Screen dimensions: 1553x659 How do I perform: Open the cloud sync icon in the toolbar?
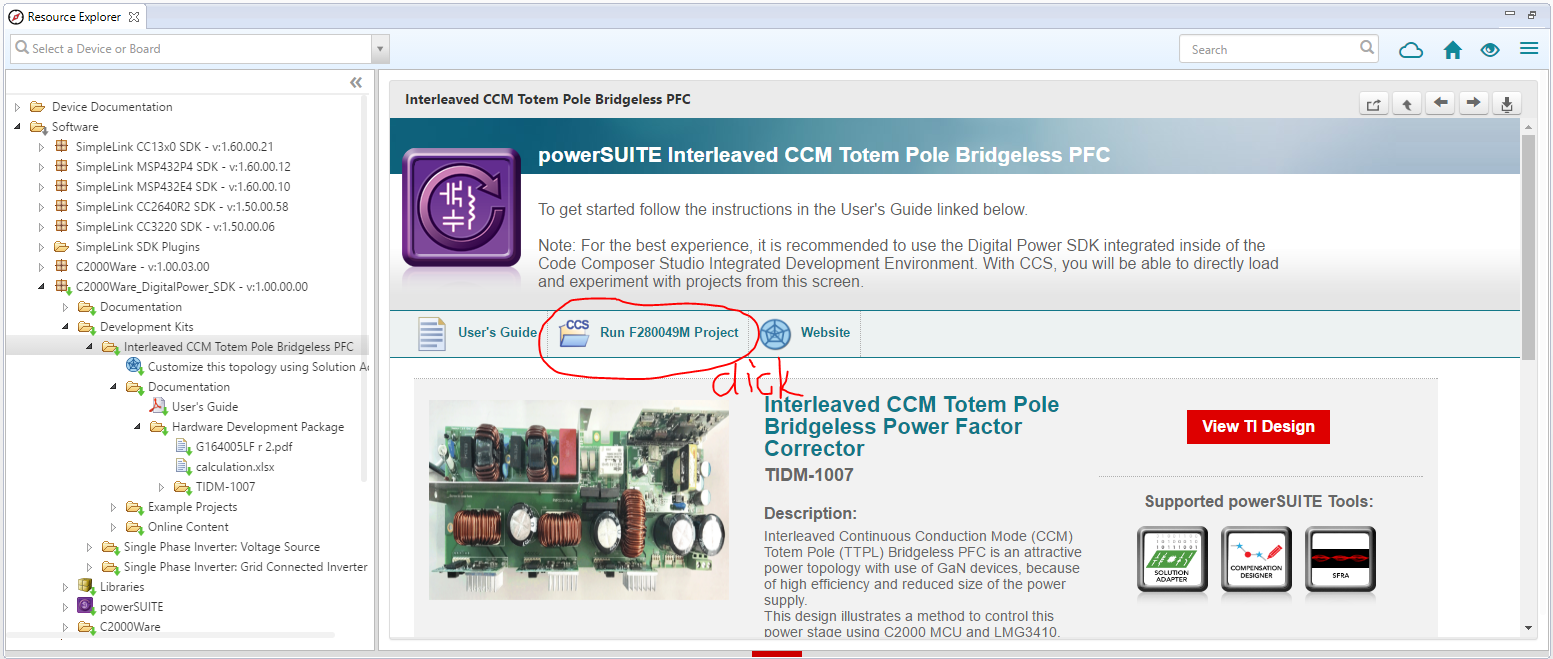(1411, 49)
